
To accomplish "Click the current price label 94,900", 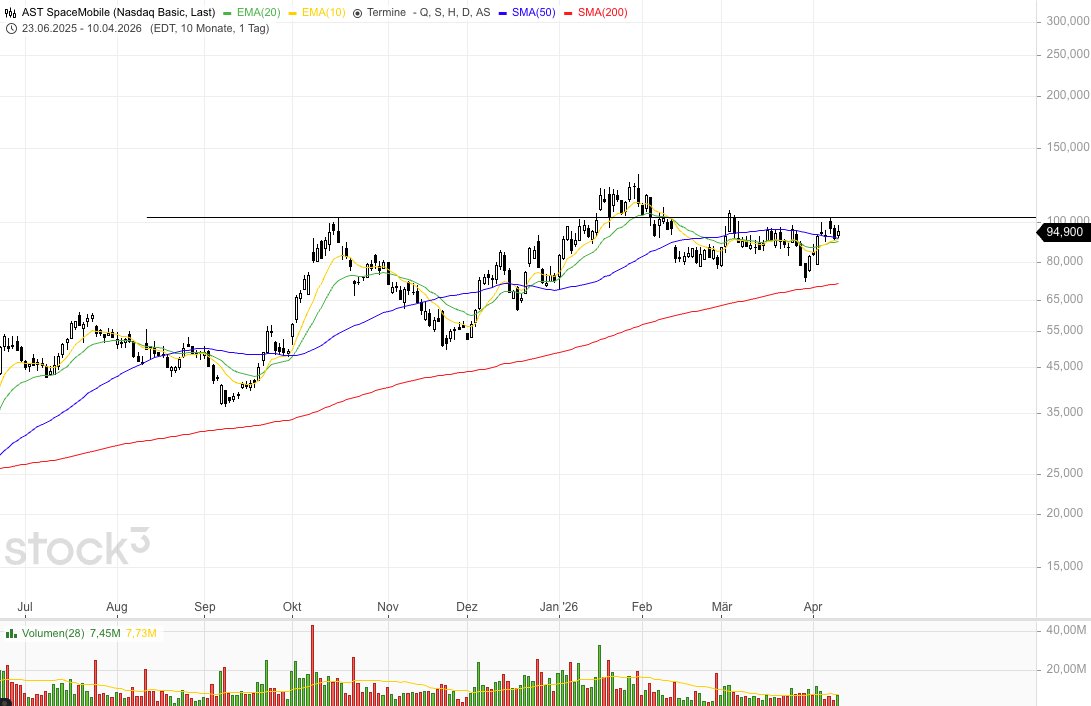I will point(1065,232).
